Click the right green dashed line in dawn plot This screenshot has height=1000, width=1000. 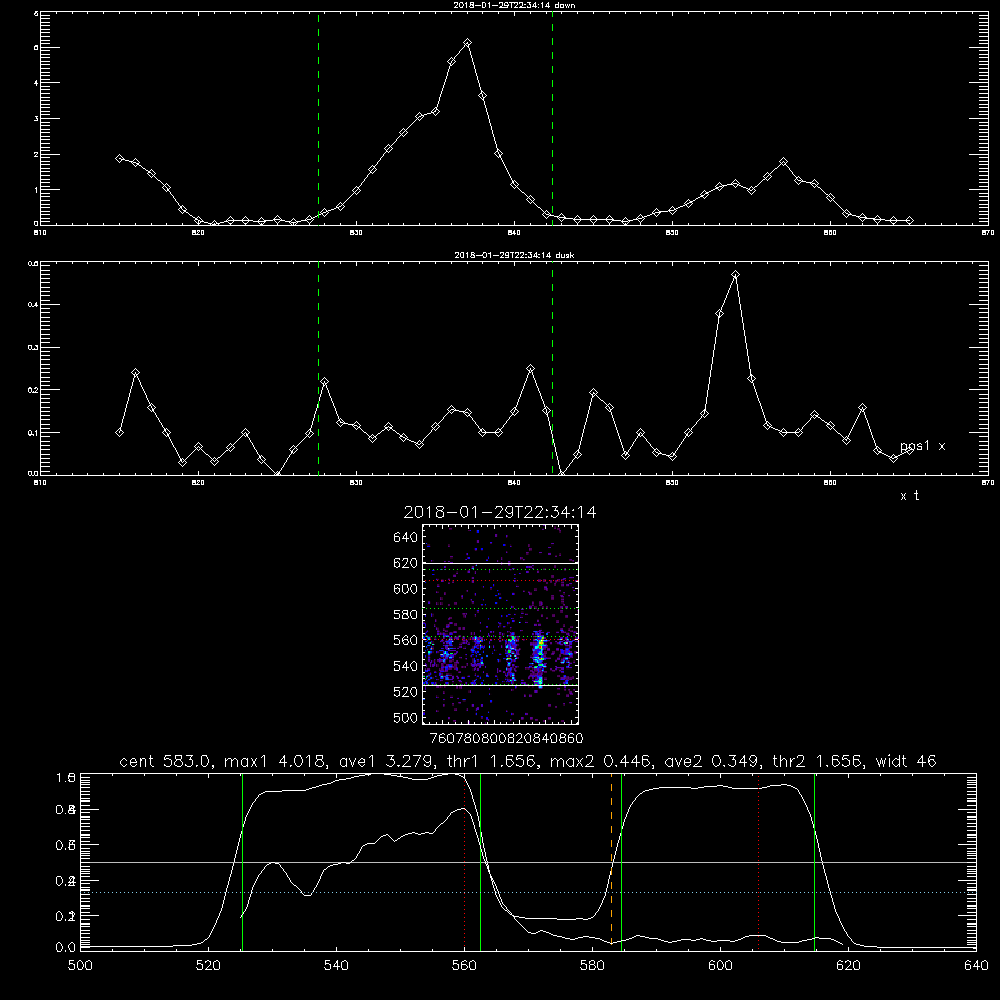552,119
